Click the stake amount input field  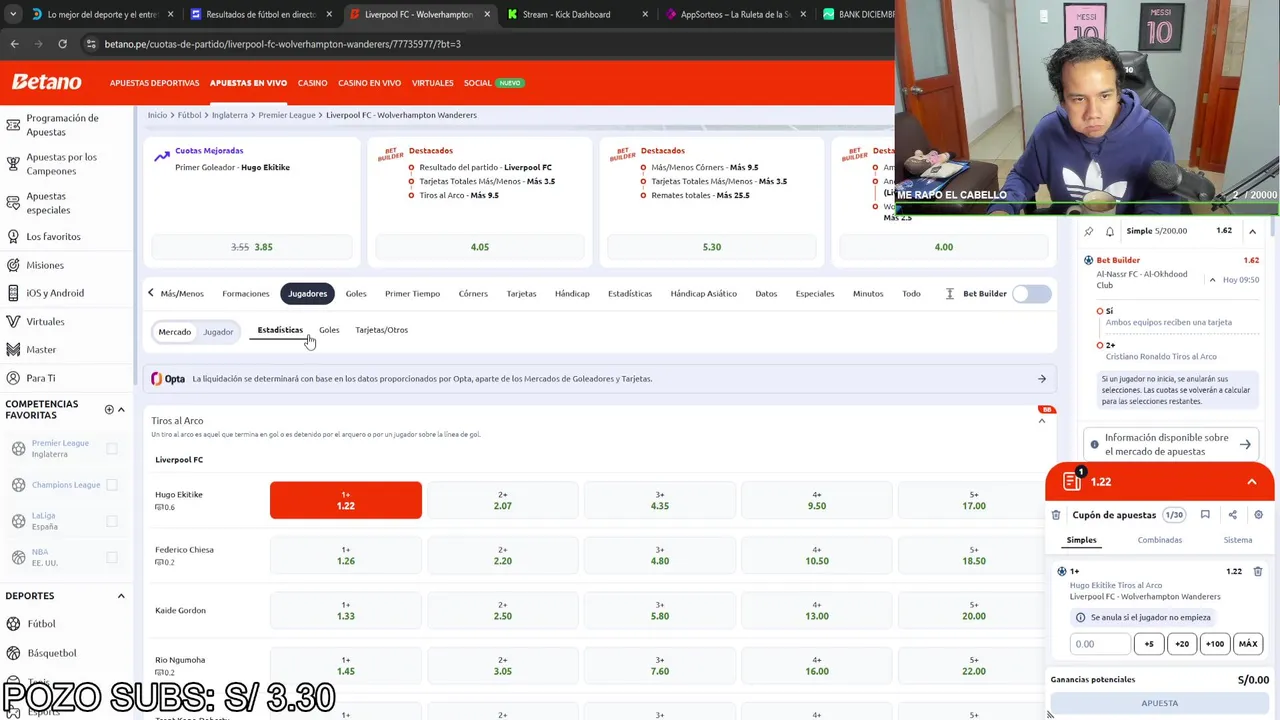pos(1100,644)
